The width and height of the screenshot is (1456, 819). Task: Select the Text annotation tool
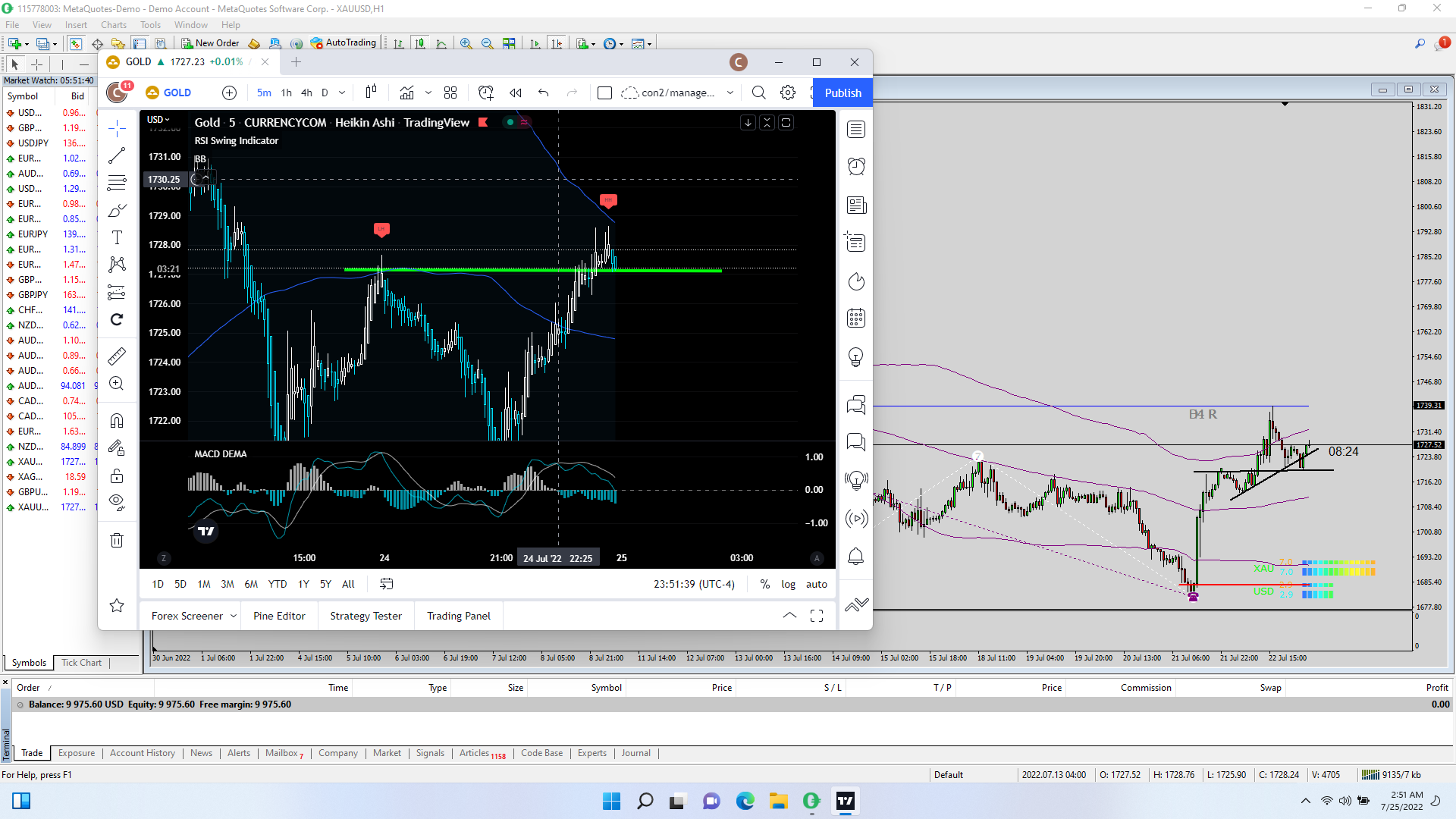(117, 238)
